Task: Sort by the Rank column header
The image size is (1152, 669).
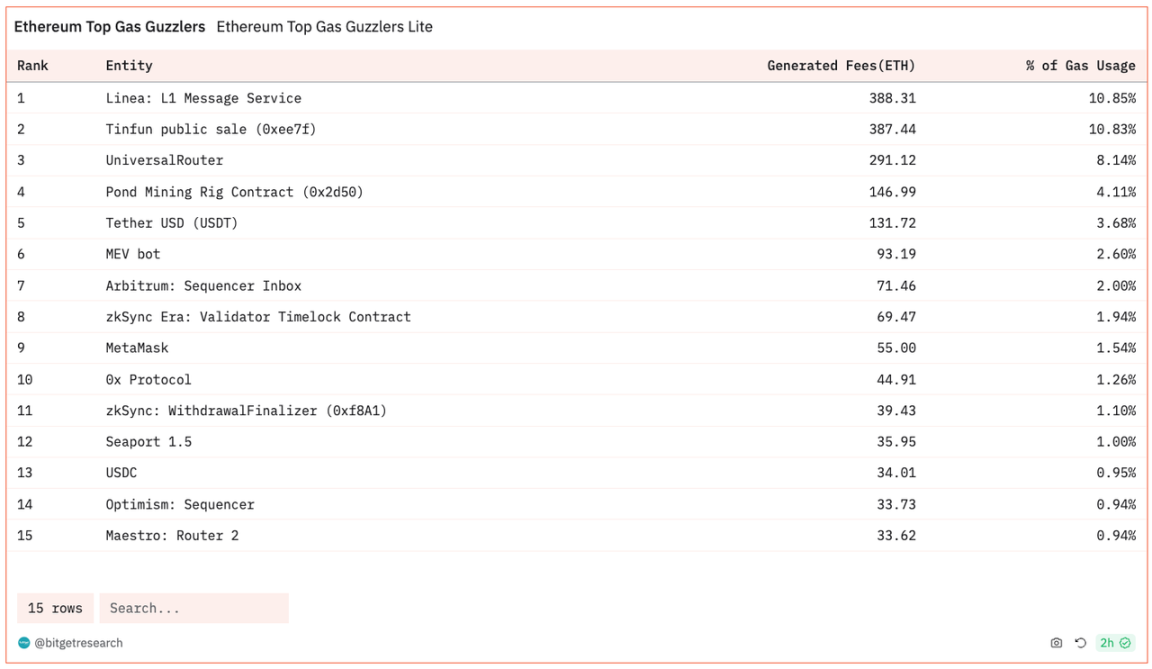Action: tap(33, 66)
